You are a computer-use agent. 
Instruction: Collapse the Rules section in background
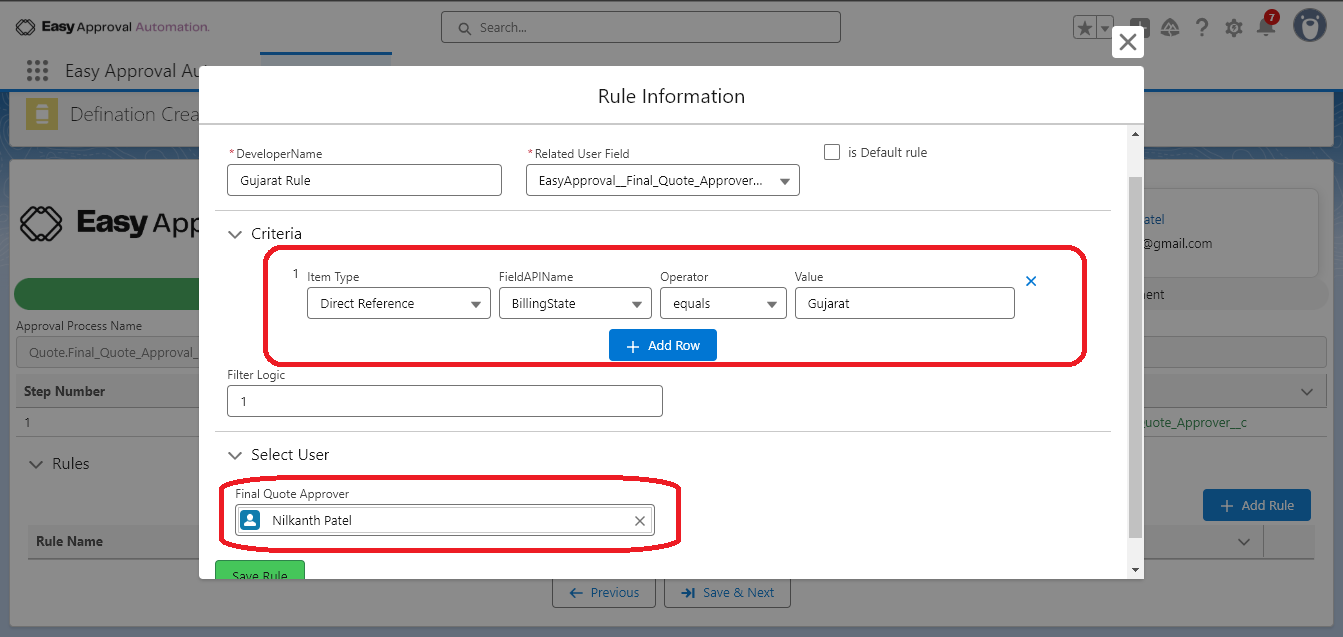point(37,464)
